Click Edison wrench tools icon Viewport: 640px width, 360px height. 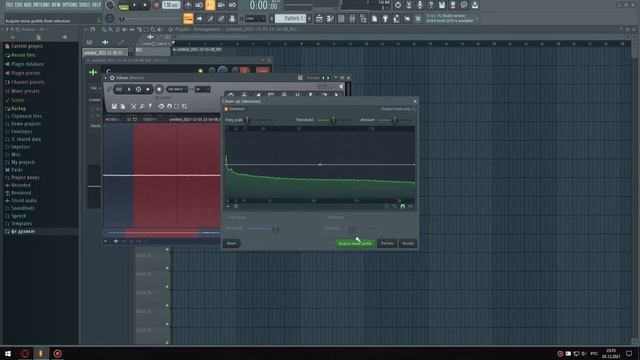[x=142, y=107]
